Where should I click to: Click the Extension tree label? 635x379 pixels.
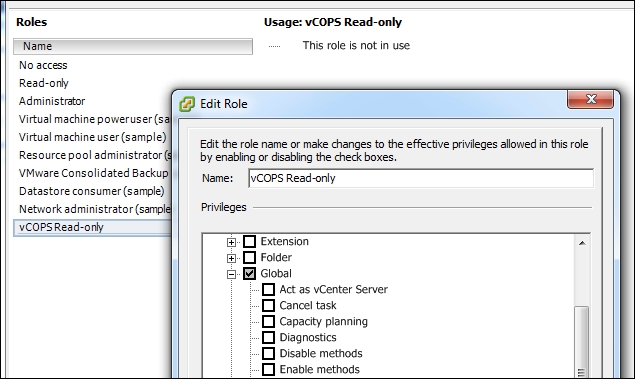(x=284, y=241)
